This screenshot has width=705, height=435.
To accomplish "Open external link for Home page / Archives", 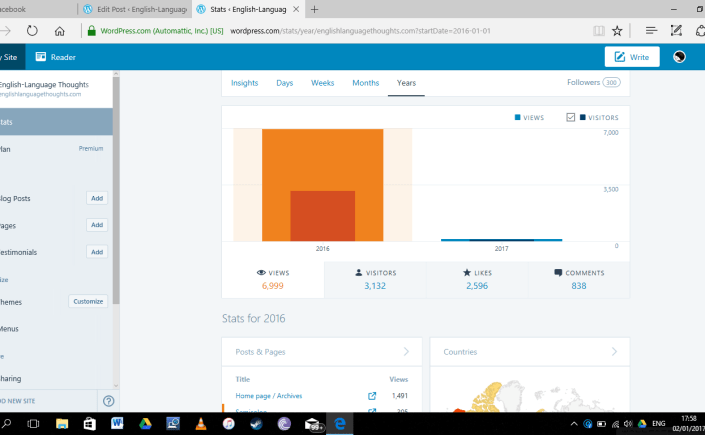I will click(372, 396).
